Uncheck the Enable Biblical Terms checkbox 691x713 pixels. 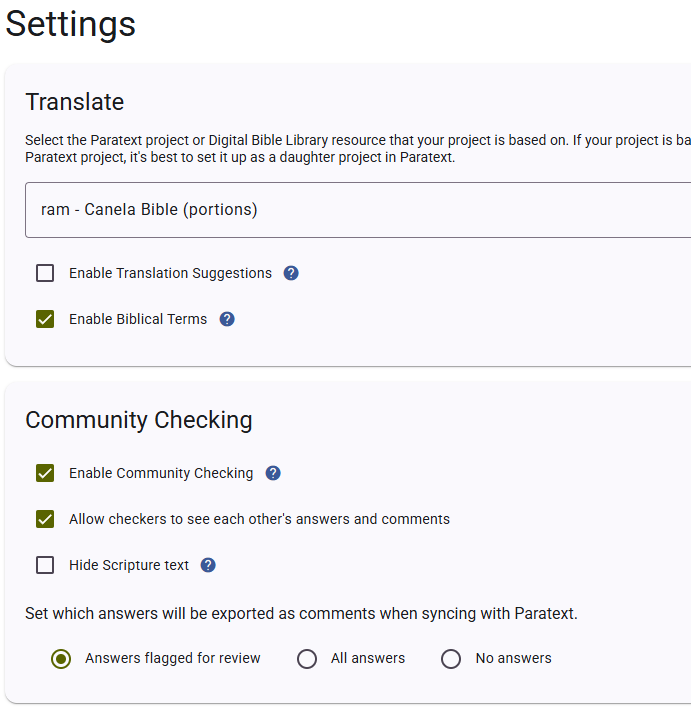click(x=45, y=319)
